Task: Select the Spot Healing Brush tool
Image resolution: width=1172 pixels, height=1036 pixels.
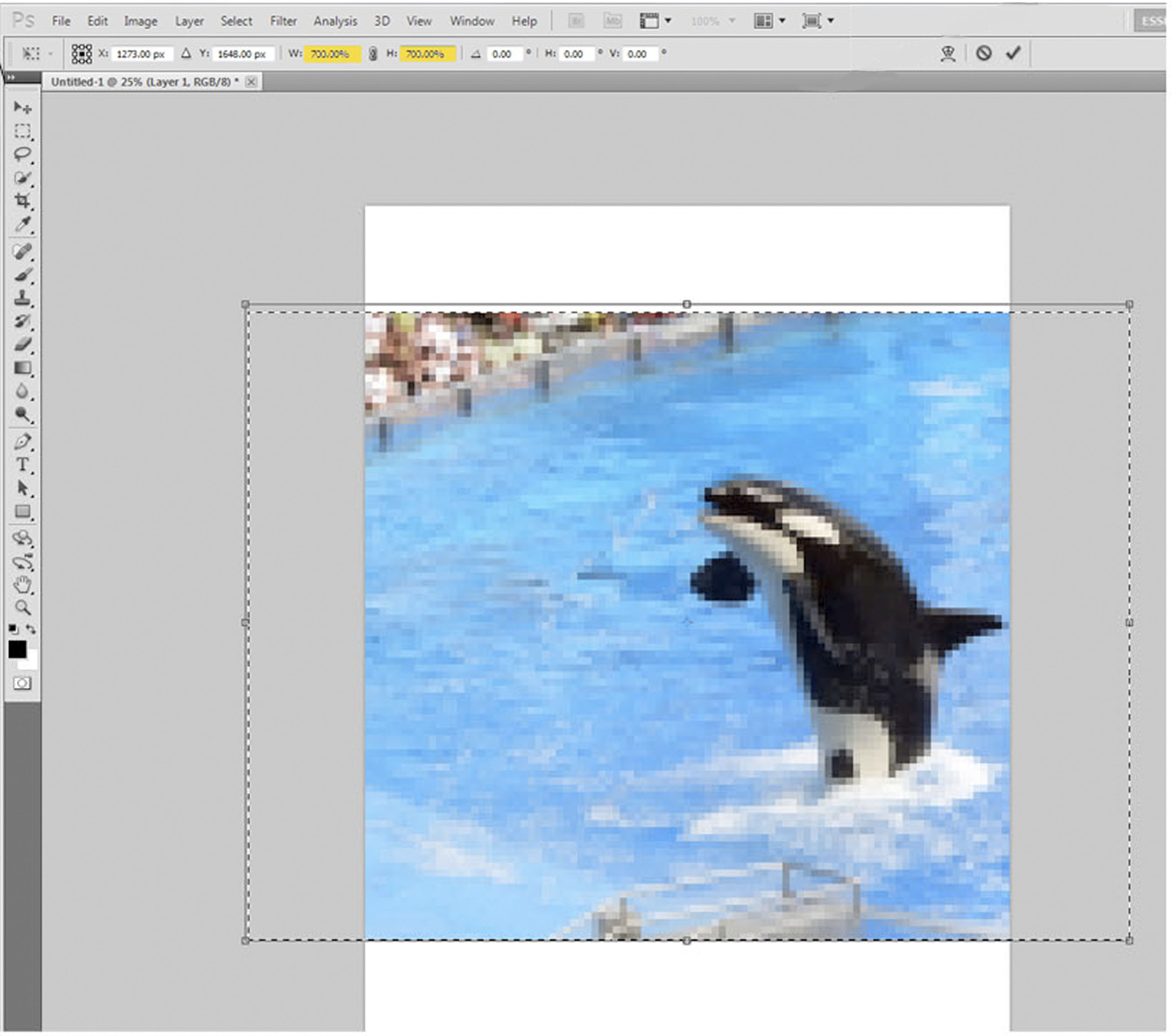Action: (x=22, y=251)
